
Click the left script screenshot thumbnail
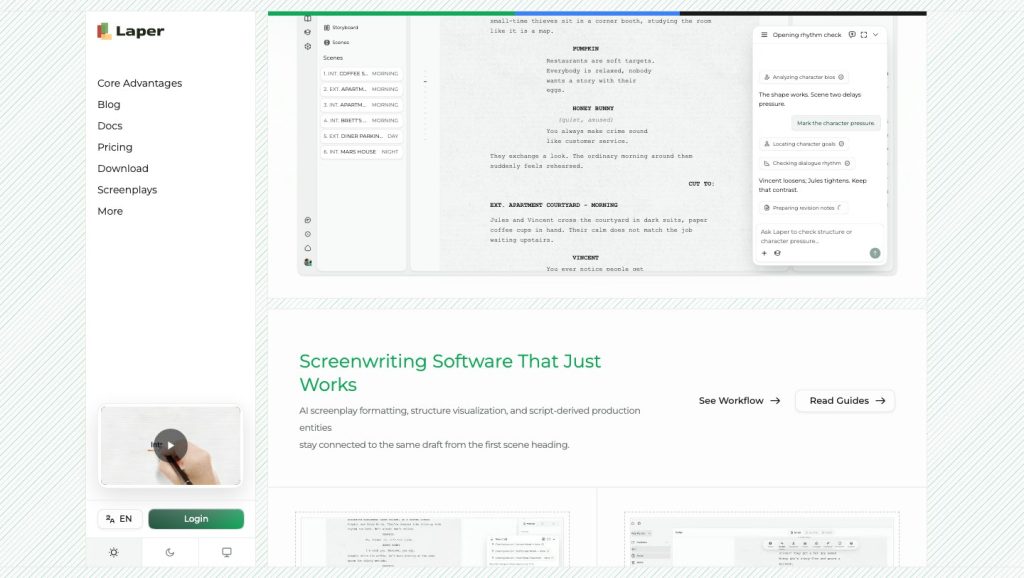tap(432, 540)
